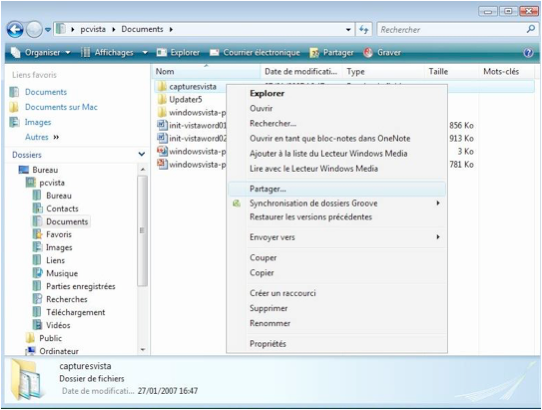The width and height of the screenshot is (542, 410).
Task: Refresh the folder view with refresh icon
Action: [x=364, y=29]
